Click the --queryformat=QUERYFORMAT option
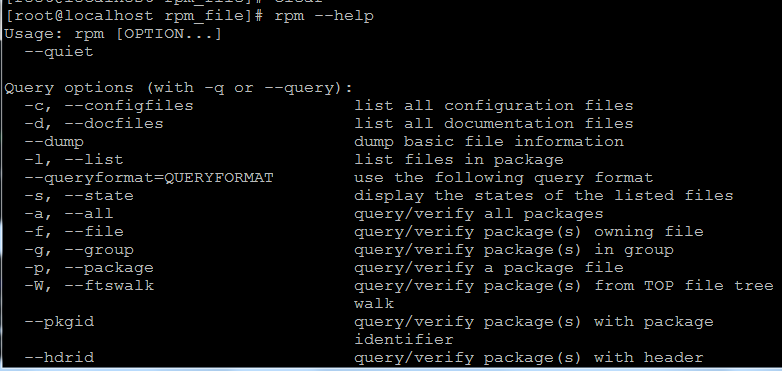782x371 pixels. pyautogui.click(x=149, y=178)
